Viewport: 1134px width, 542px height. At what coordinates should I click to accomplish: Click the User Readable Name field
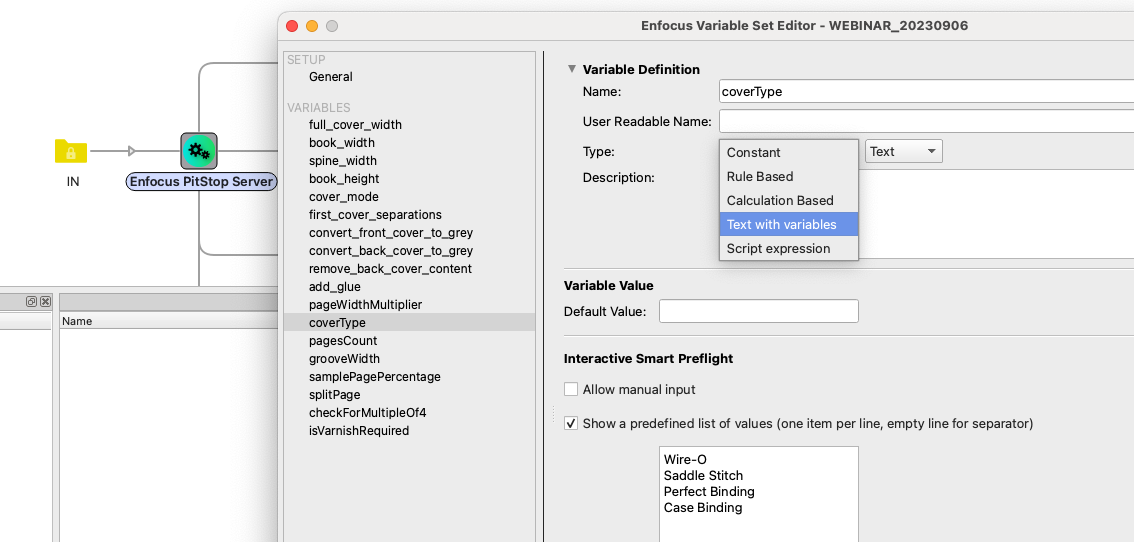point(926,122)
